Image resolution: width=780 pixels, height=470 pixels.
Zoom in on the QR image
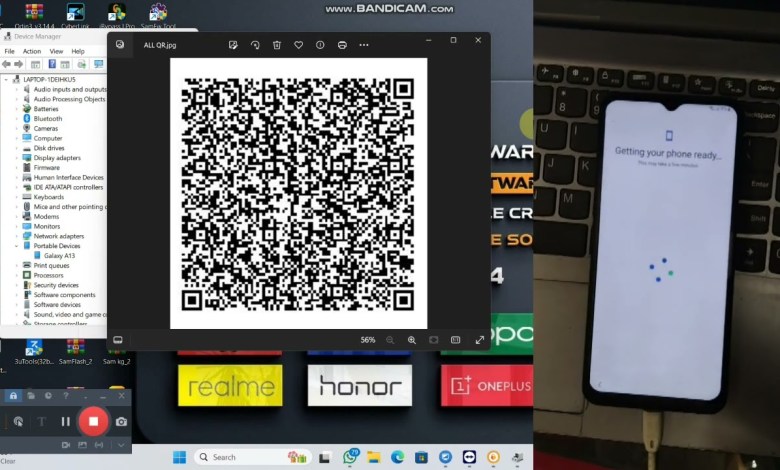(411, 340)
